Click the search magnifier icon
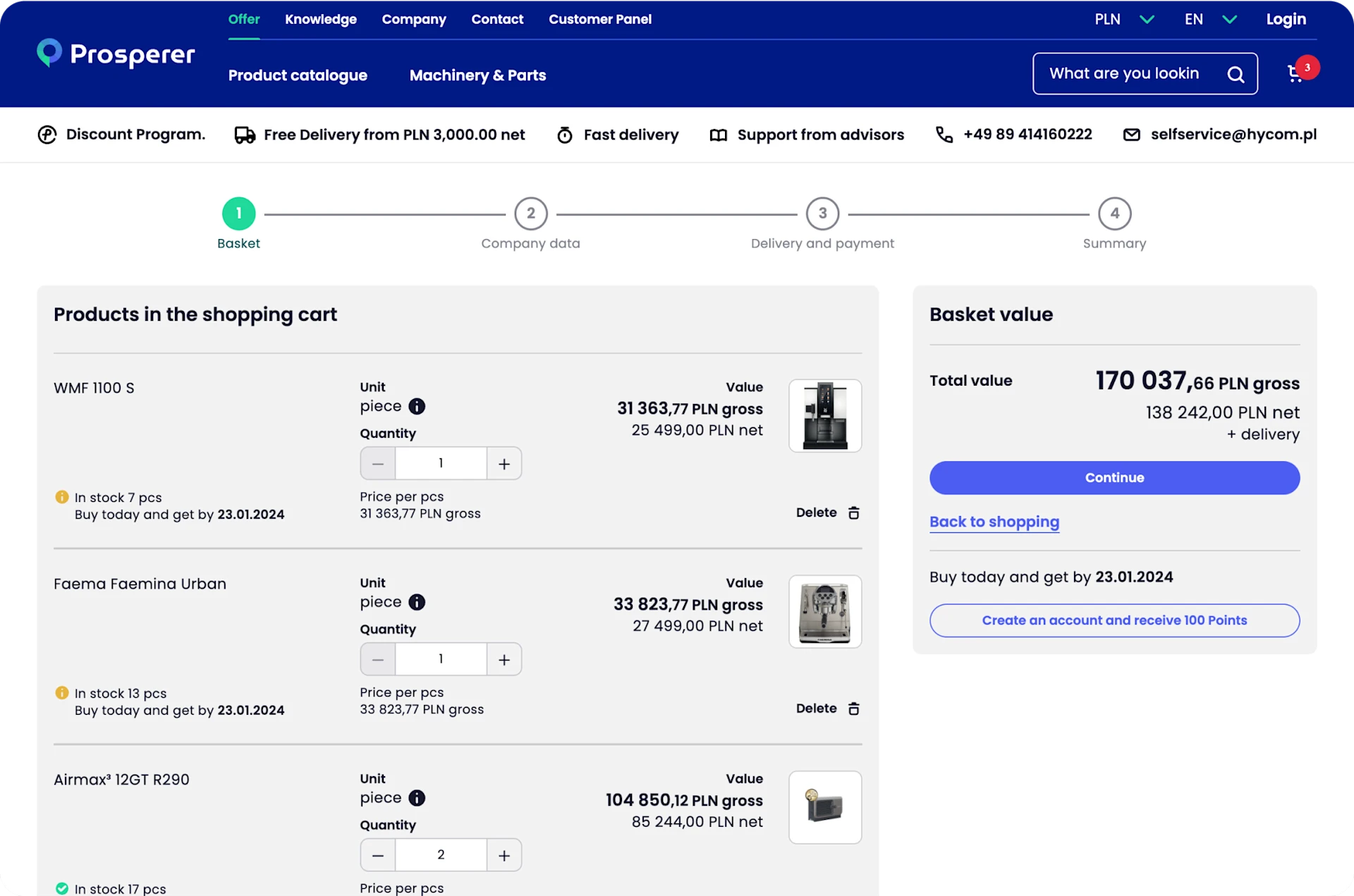1354x896 pixels. pyautogui.click(x=1236, y=73)
